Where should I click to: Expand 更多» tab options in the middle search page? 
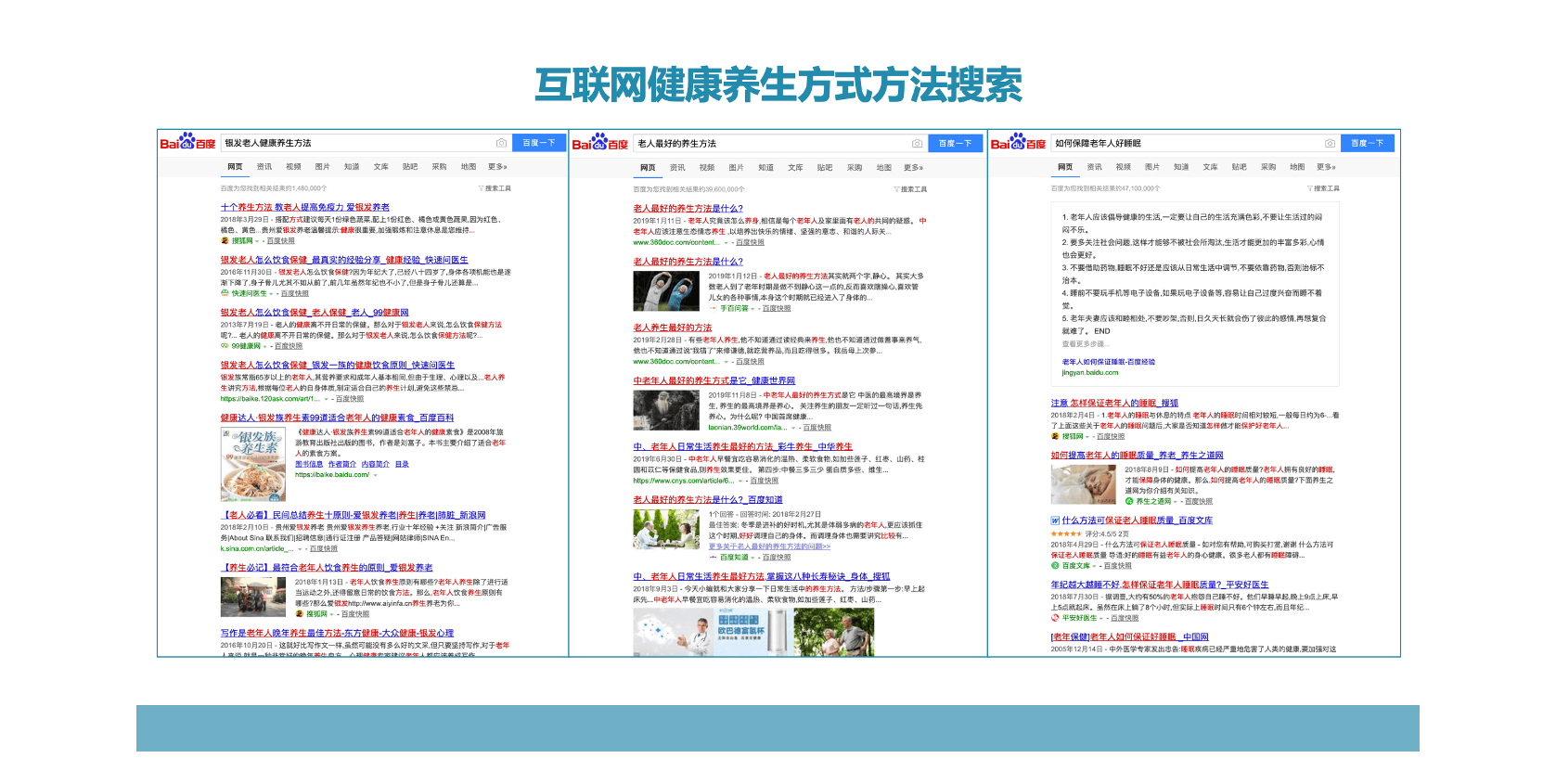(x=913, y=168)
